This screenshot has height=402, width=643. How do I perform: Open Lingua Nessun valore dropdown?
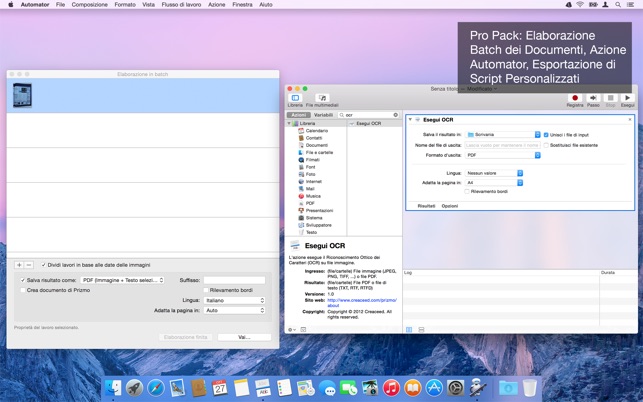pos(494,173)
